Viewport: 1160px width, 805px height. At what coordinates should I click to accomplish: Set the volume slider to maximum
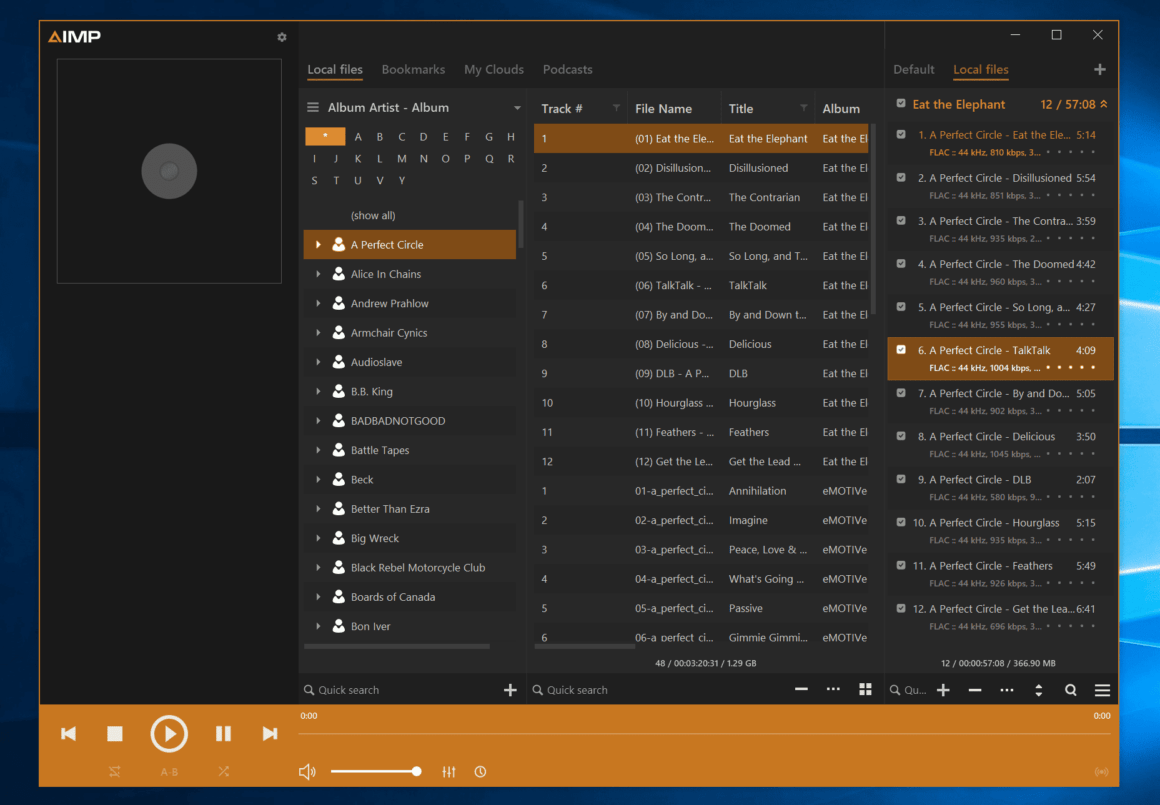tap(416, 771)
